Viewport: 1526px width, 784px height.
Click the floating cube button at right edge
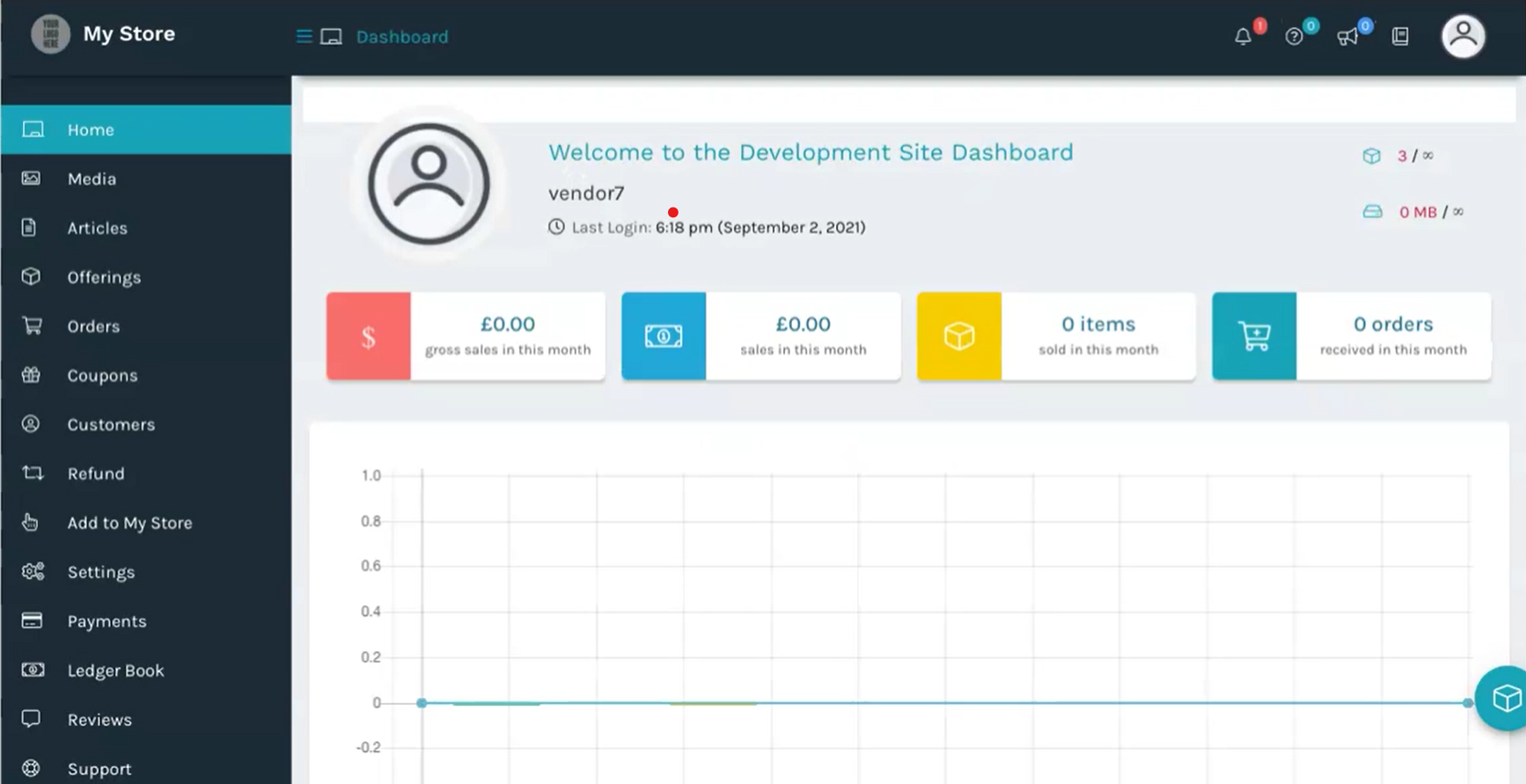pos(1503,698)
